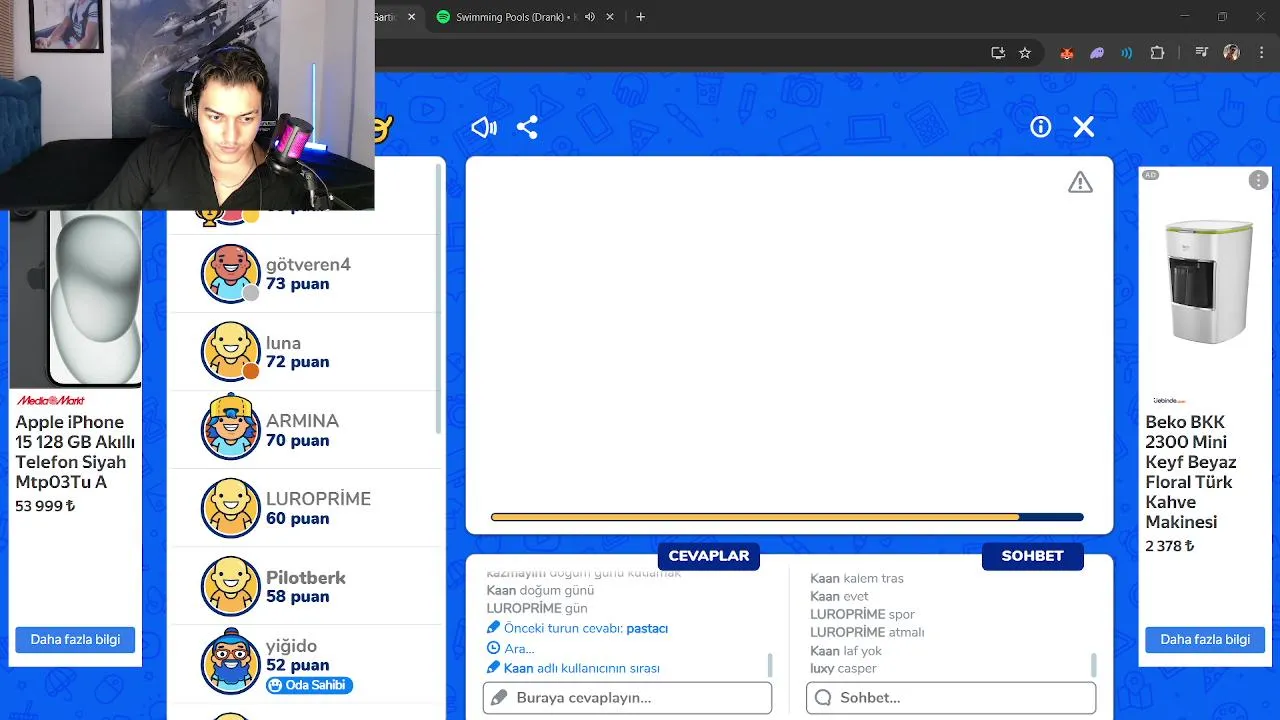This screenshot has width=1280, height=720.
Task: Click the player name 'Pilotberk'
Action: [x=306, y=578]
